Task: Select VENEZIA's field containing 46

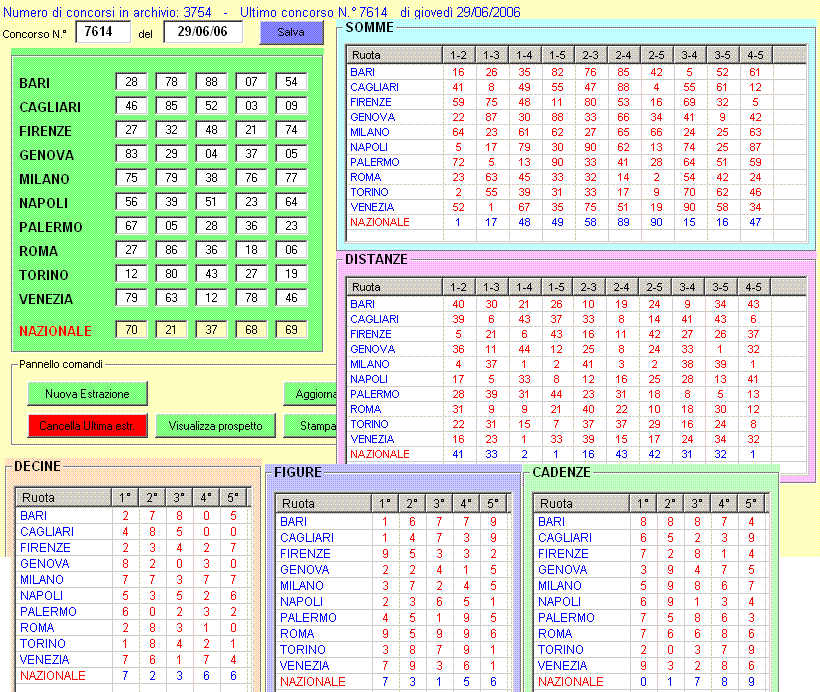Action: pyautogui.click(x=291, y=298)
